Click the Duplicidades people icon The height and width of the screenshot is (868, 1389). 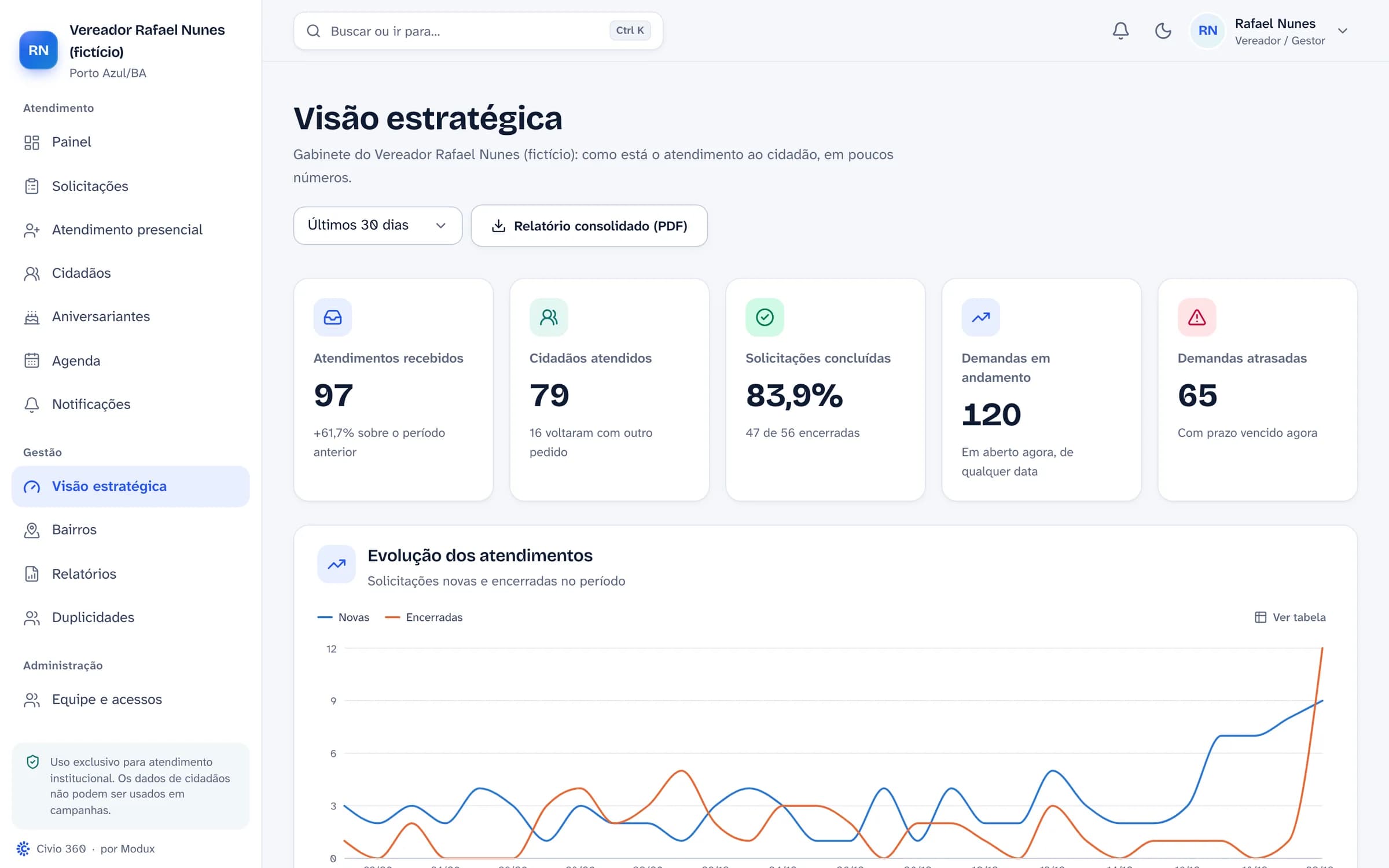(32, 618)
